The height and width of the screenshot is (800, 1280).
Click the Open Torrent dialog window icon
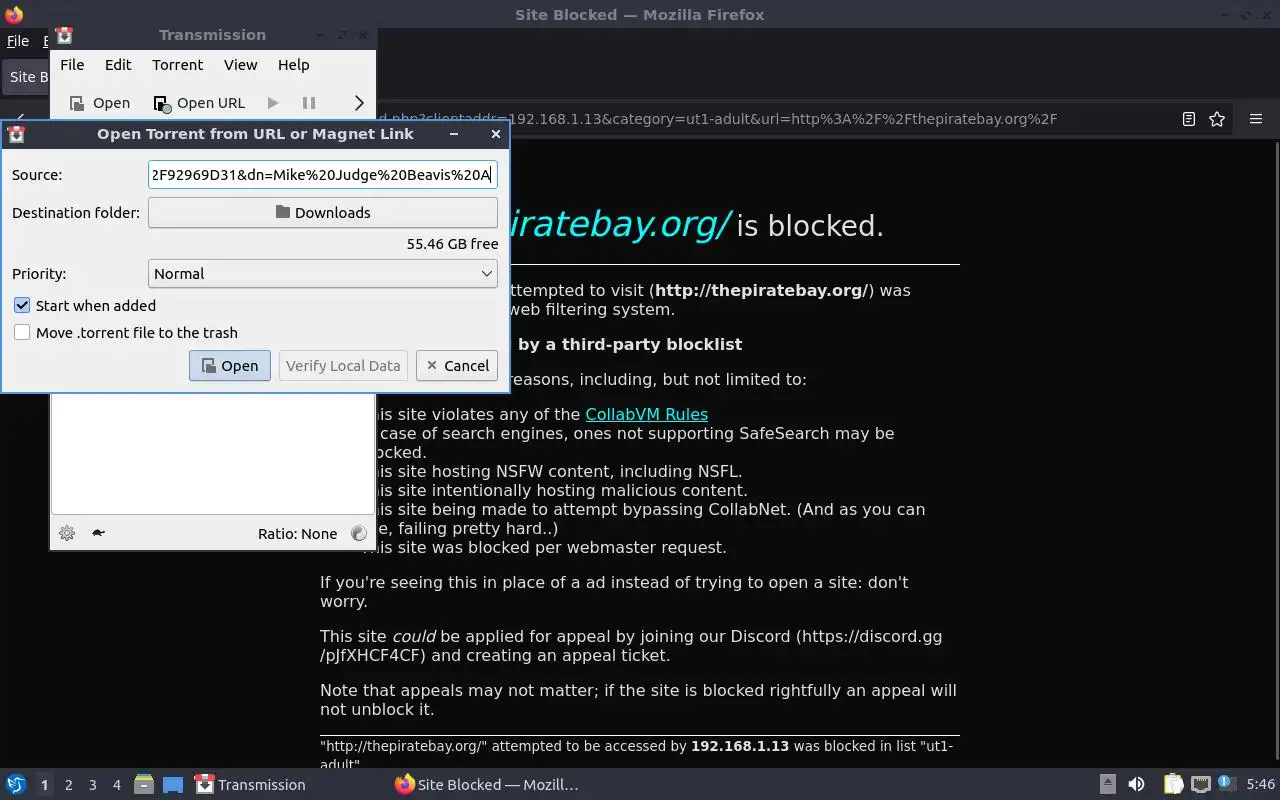point(16,133)
